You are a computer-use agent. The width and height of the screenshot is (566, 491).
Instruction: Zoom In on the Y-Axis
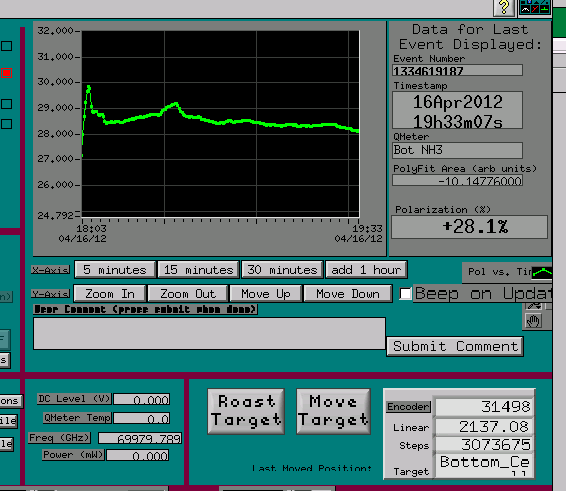(x=110, y=294)
